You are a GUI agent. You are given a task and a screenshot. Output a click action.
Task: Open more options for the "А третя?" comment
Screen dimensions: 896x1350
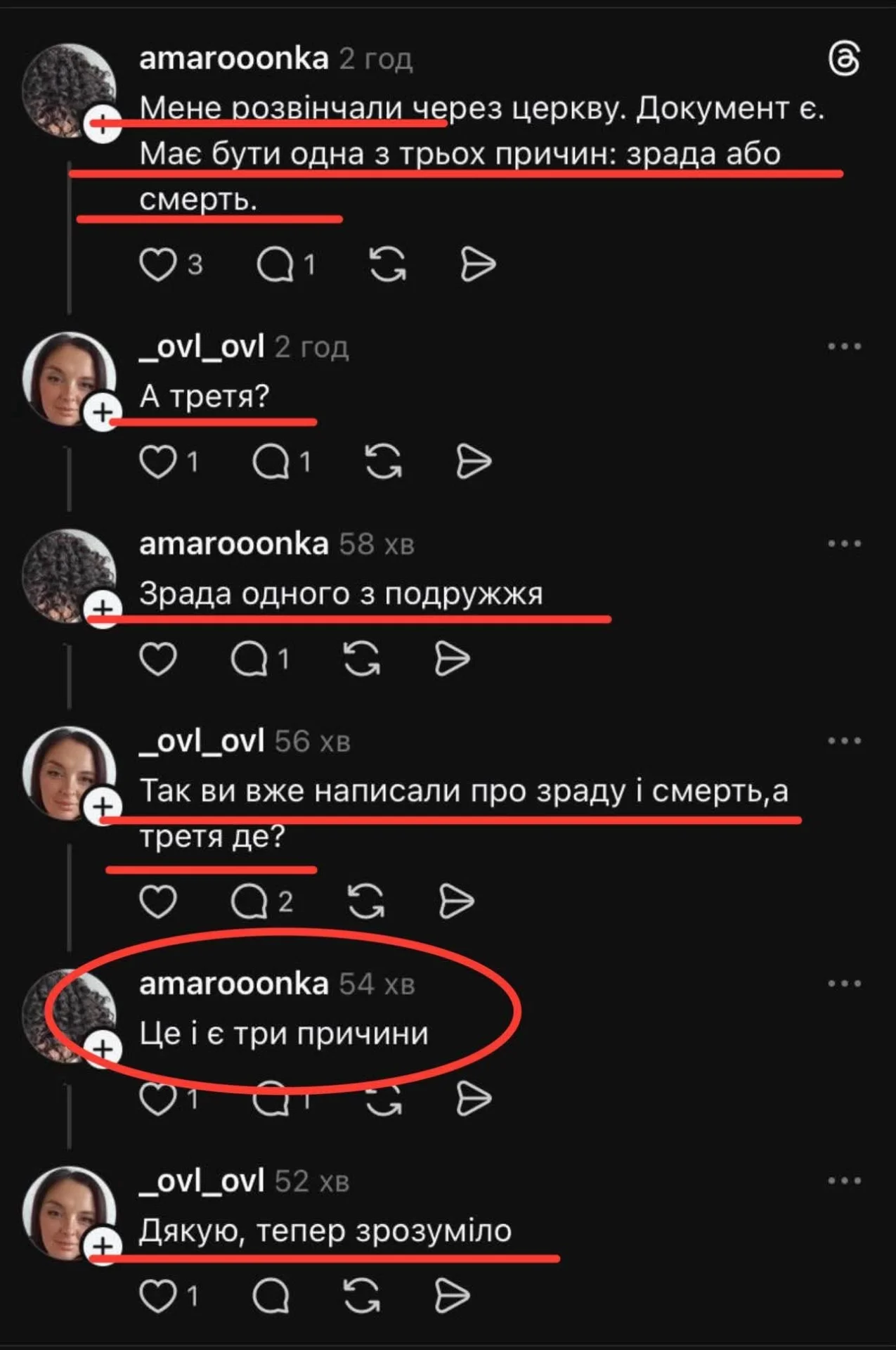coord(844,347)
